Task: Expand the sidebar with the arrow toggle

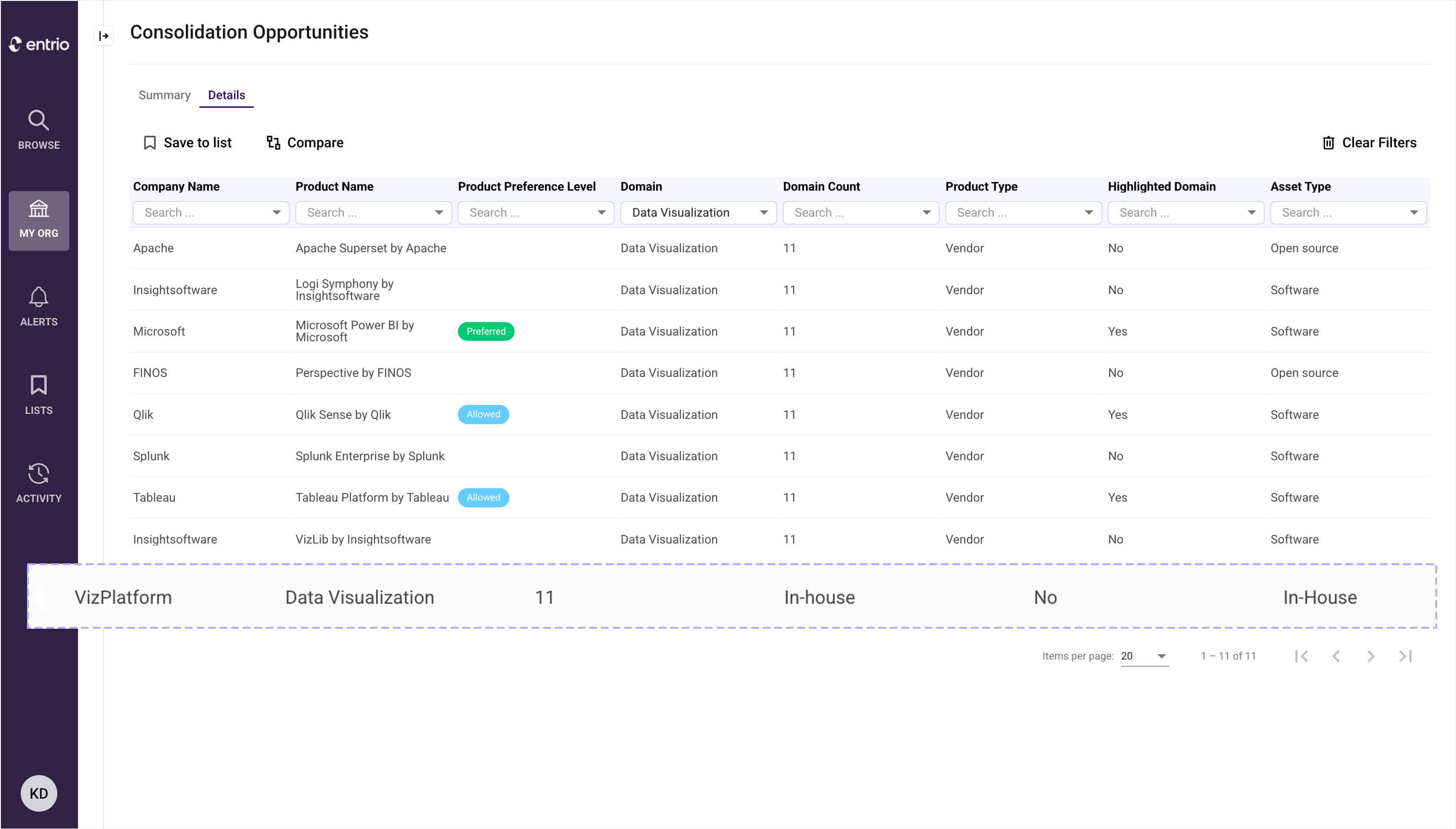Action: click(104, 36)
